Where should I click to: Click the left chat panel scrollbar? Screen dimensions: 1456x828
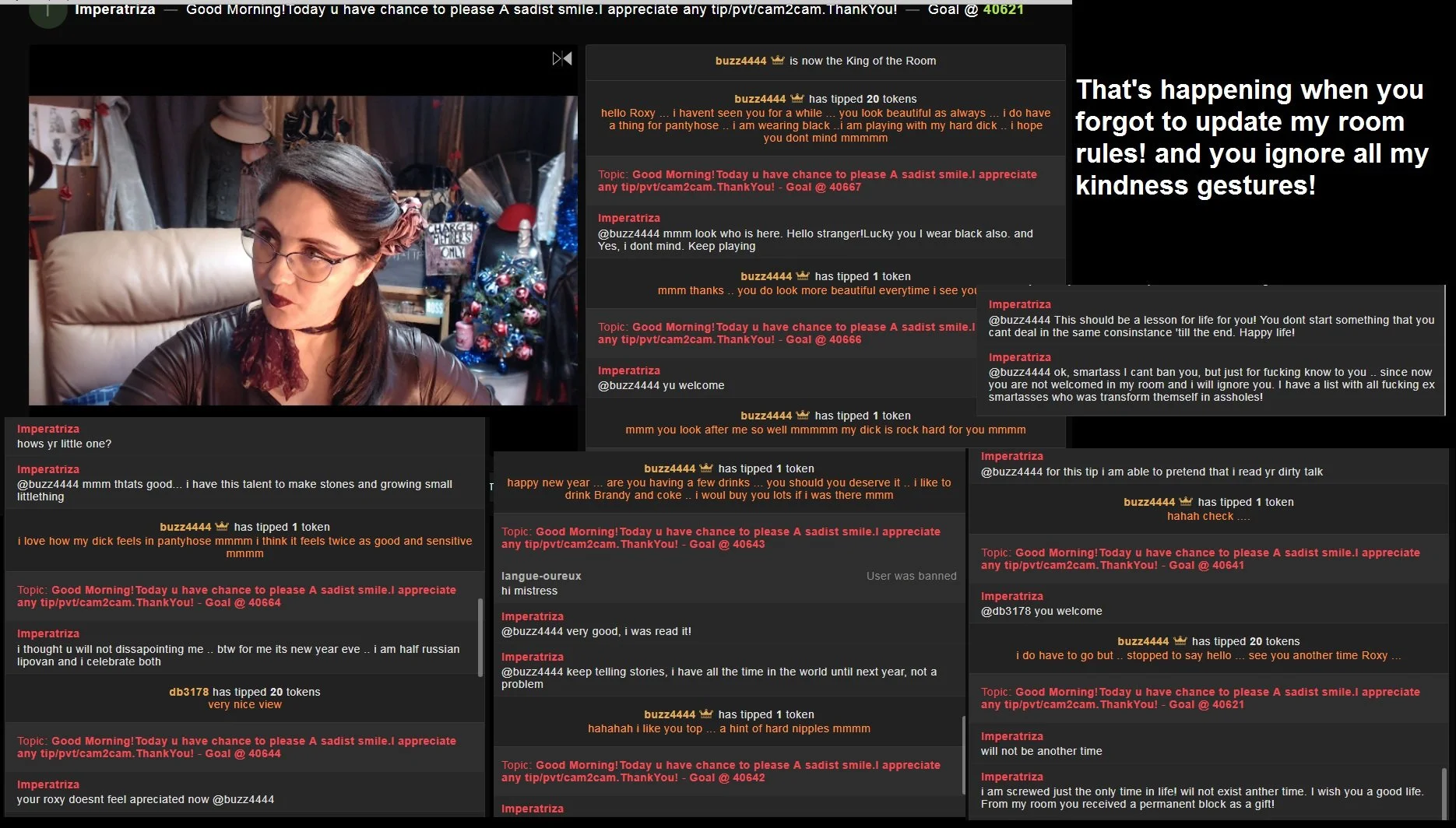tap(480, 637)
